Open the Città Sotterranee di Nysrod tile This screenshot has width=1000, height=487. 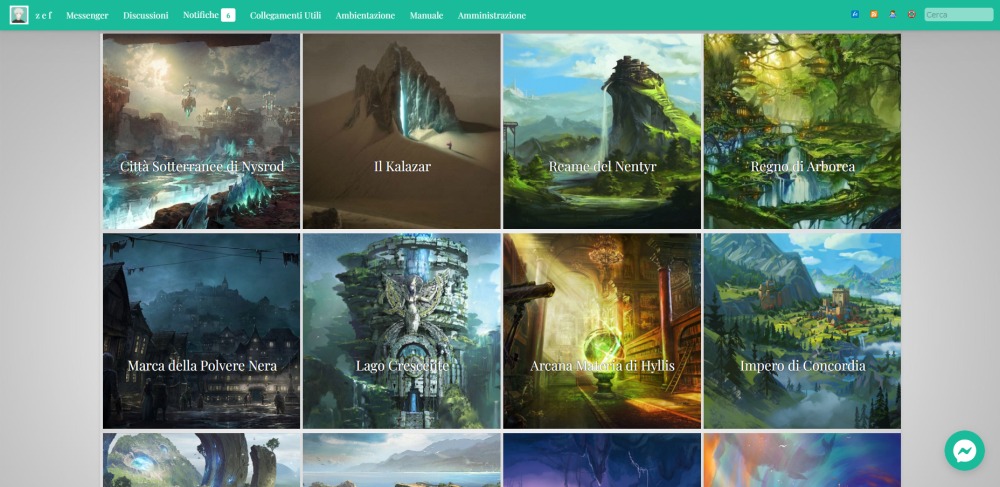(202, 131)
